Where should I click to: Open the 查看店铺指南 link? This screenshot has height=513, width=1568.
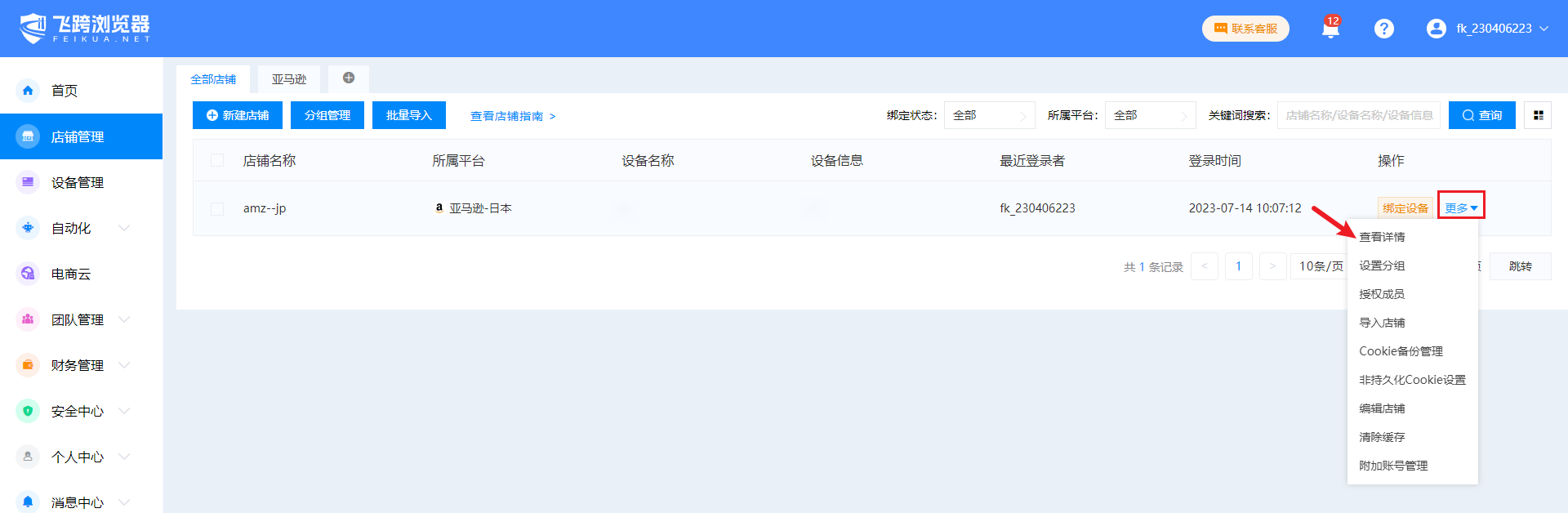(513, 116)
